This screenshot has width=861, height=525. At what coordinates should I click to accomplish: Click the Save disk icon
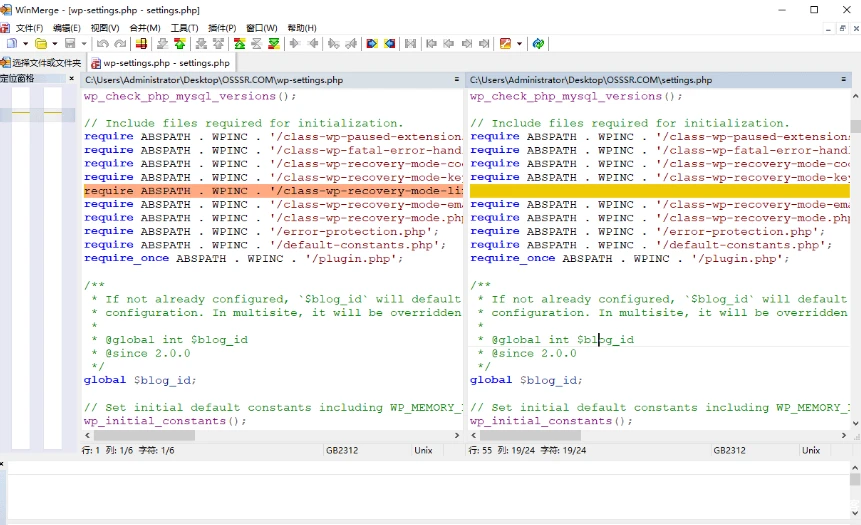pyautogui.click(x=70, y=43)
